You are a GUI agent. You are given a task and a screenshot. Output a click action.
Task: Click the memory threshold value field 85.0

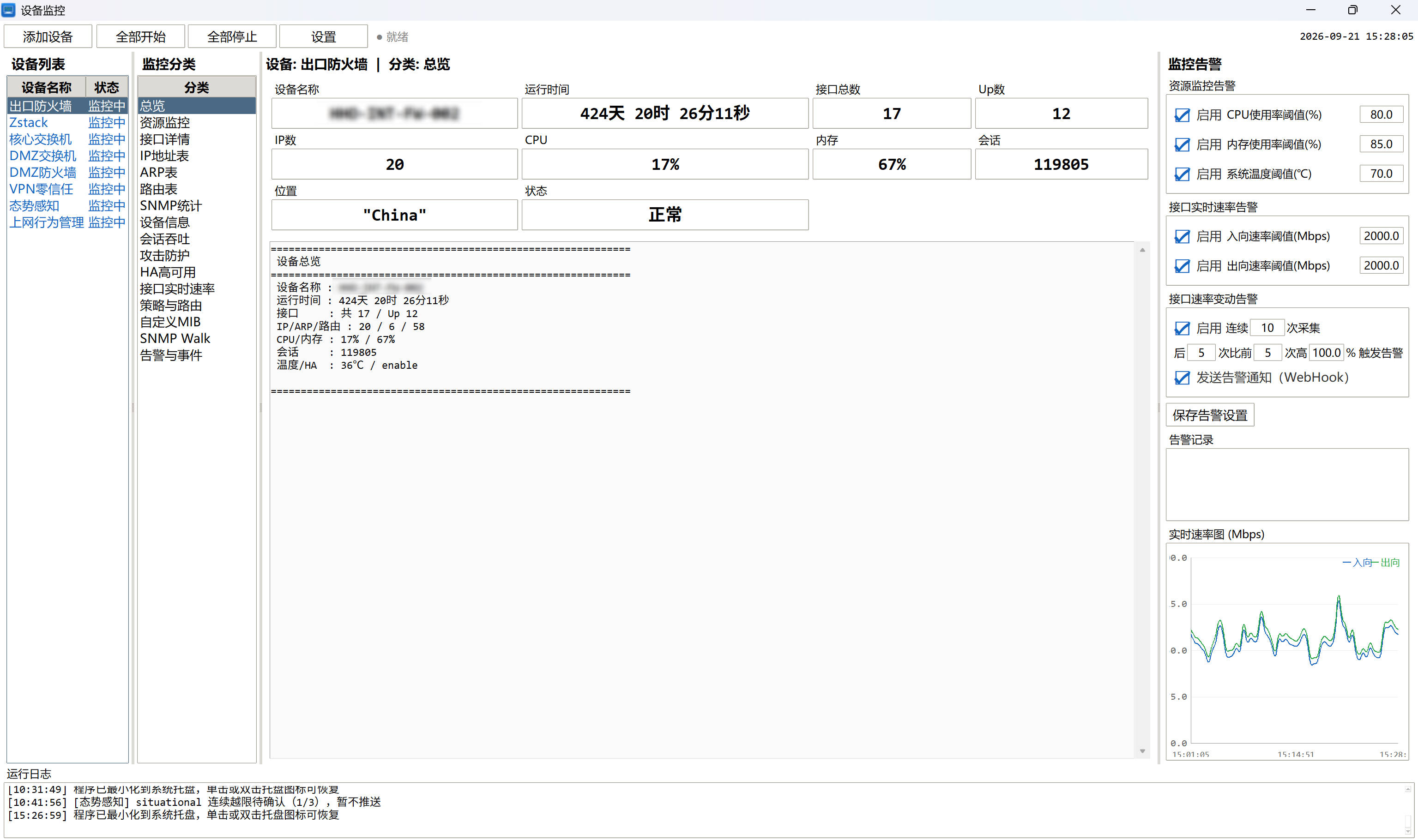1381,144
